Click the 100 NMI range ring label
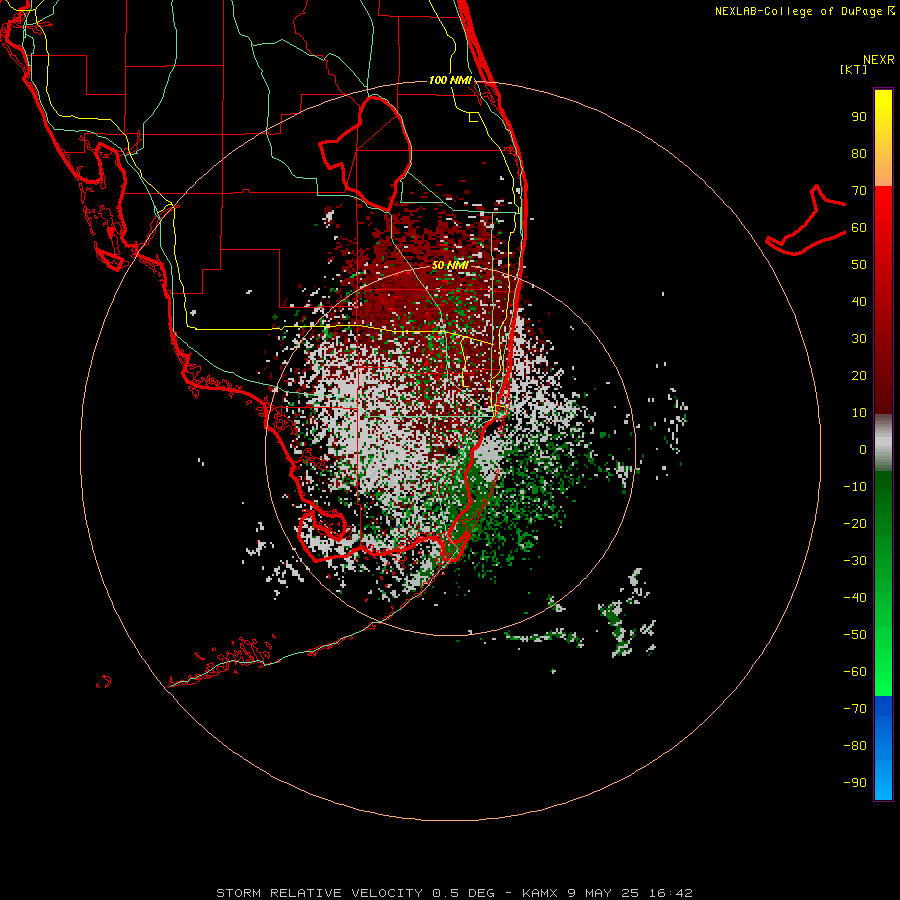Screen dimensions: 900x900 pos(450,80)
